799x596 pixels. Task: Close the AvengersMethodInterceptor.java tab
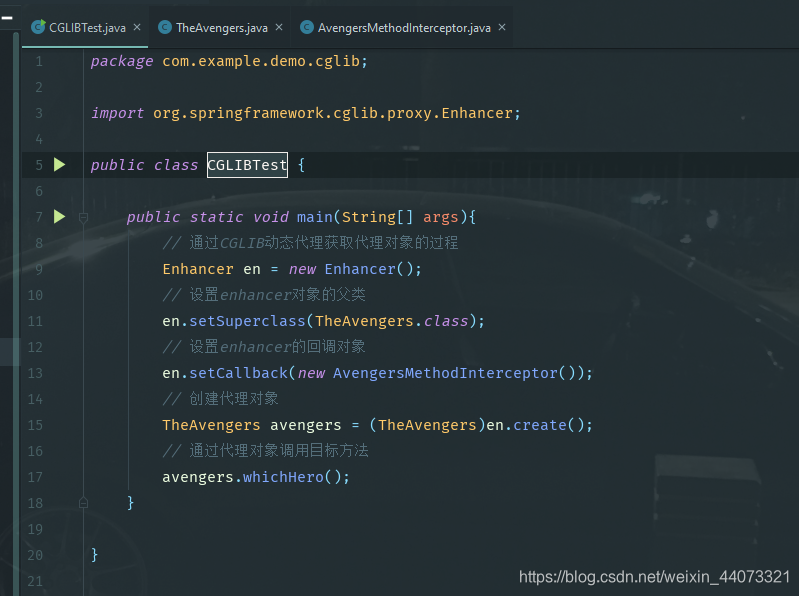502,27
